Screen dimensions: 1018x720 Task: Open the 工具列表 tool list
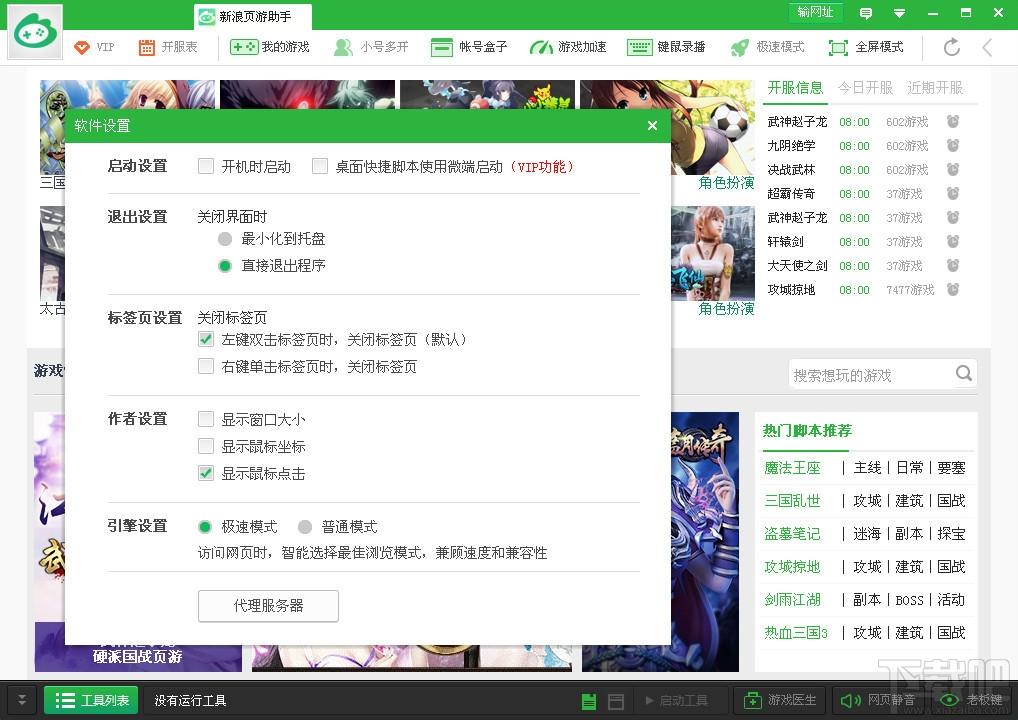(92, 701)
